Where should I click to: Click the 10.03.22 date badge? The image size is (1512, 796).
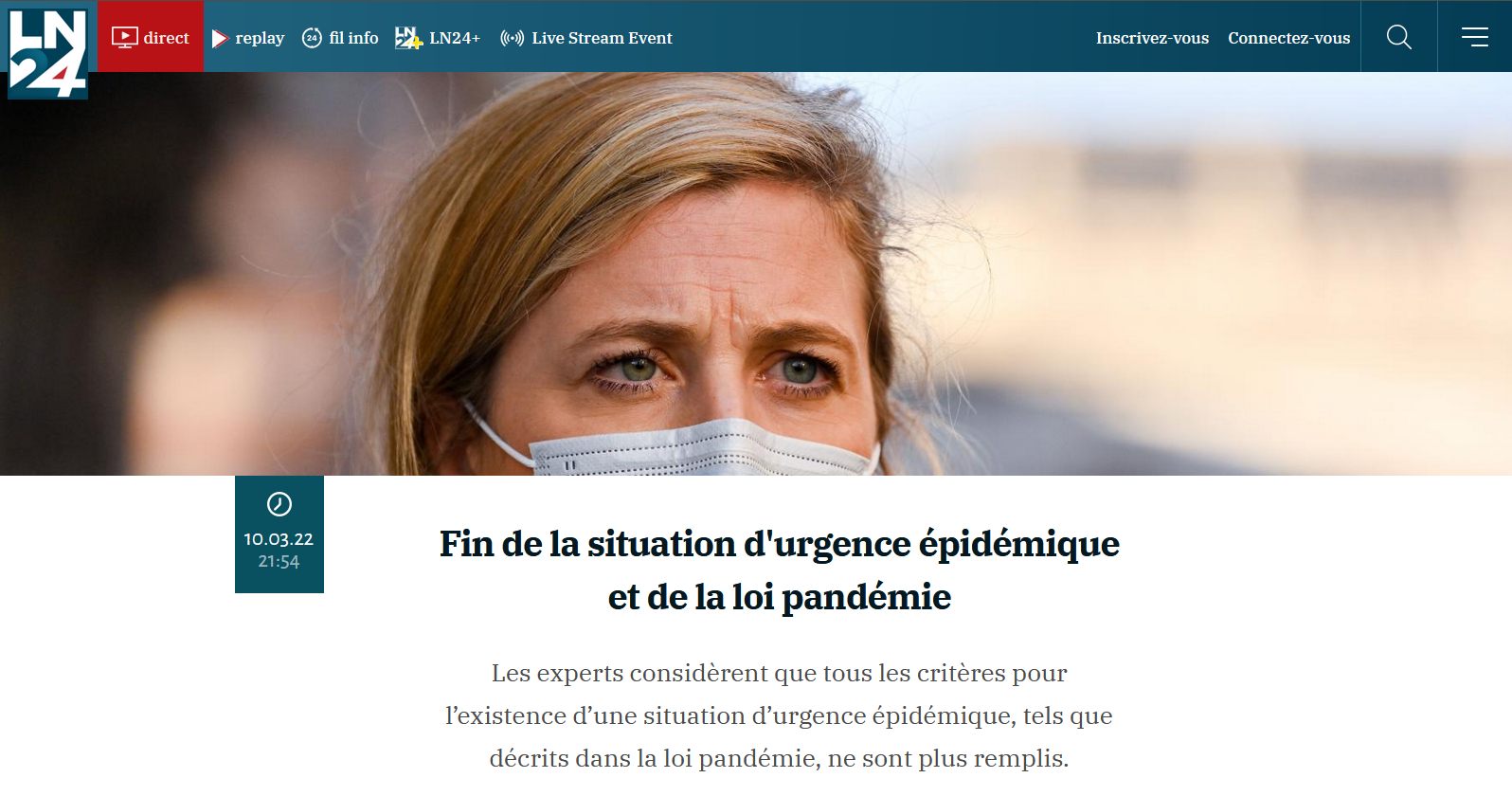(x=279, y=534)
